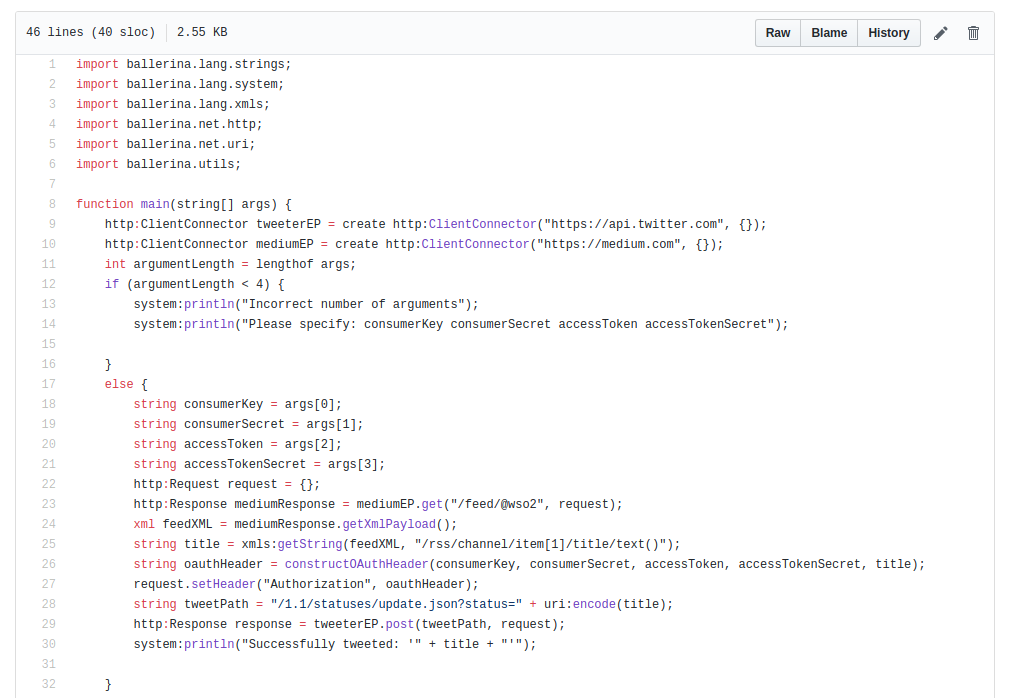Edit this file using the pencil icon
This screenshot has width=1011, height=698.
(x=940, y=32)
